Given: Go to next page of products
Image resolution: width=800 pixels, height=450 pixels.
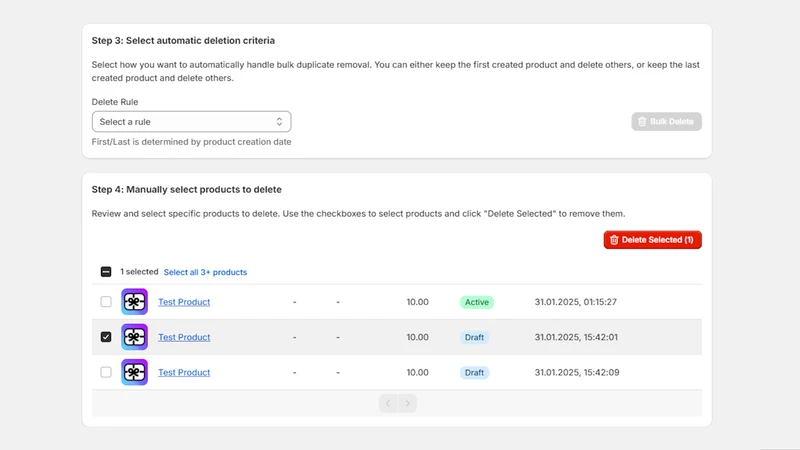Looking at the screenshot, I should 408,404.
